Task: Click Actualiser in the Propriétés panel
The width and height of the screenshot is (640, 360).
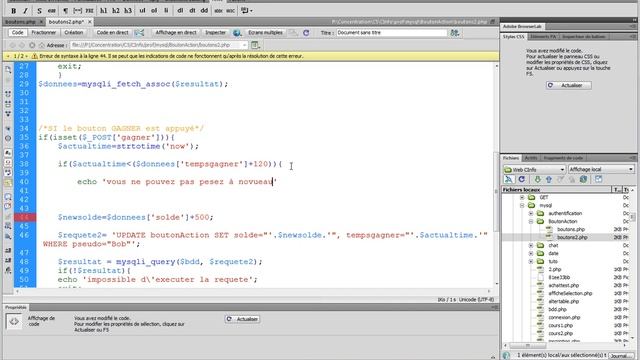Action: pos(242,319)
